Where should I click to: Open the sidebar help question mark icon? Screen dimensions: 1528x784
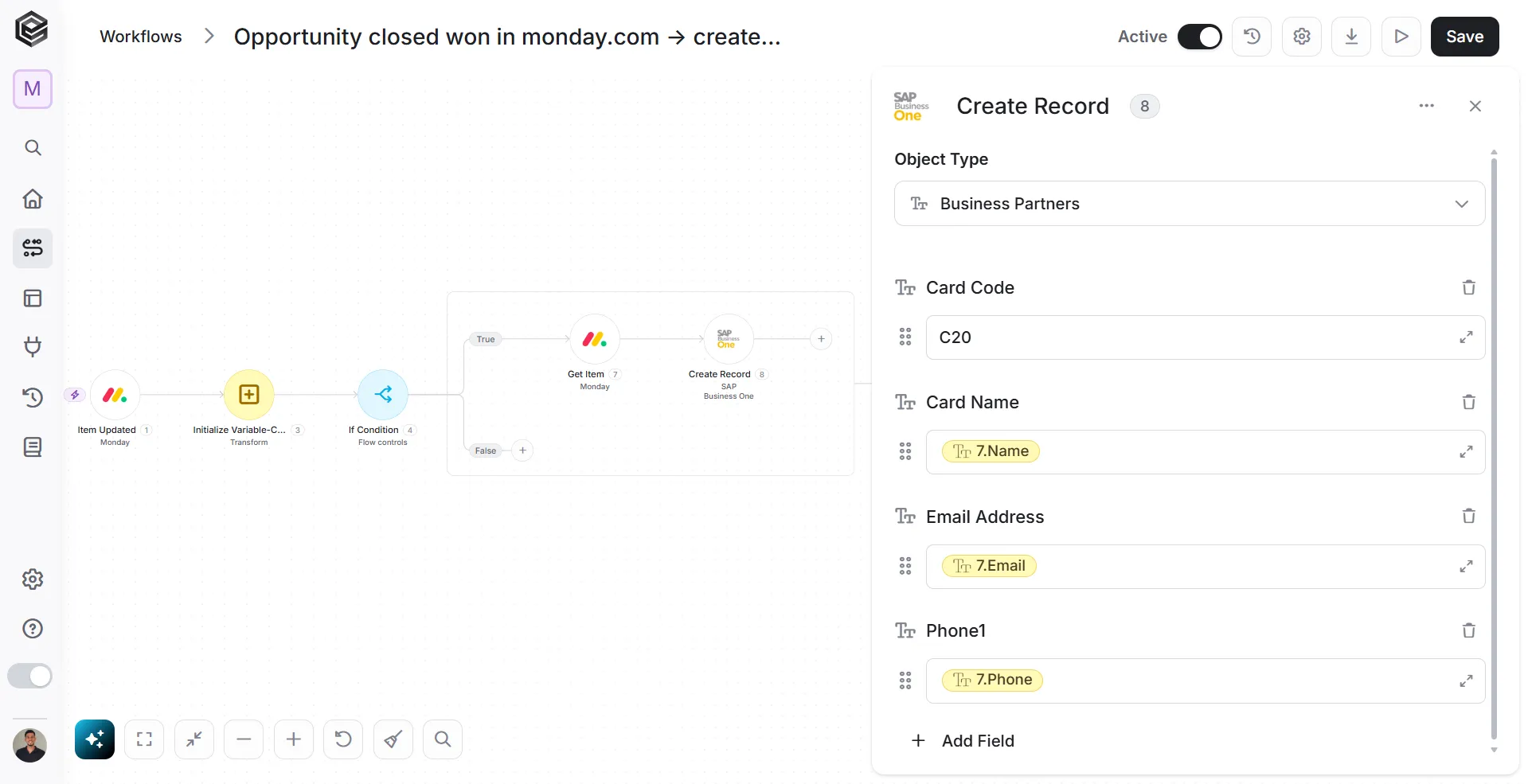[x=33, y=629]
